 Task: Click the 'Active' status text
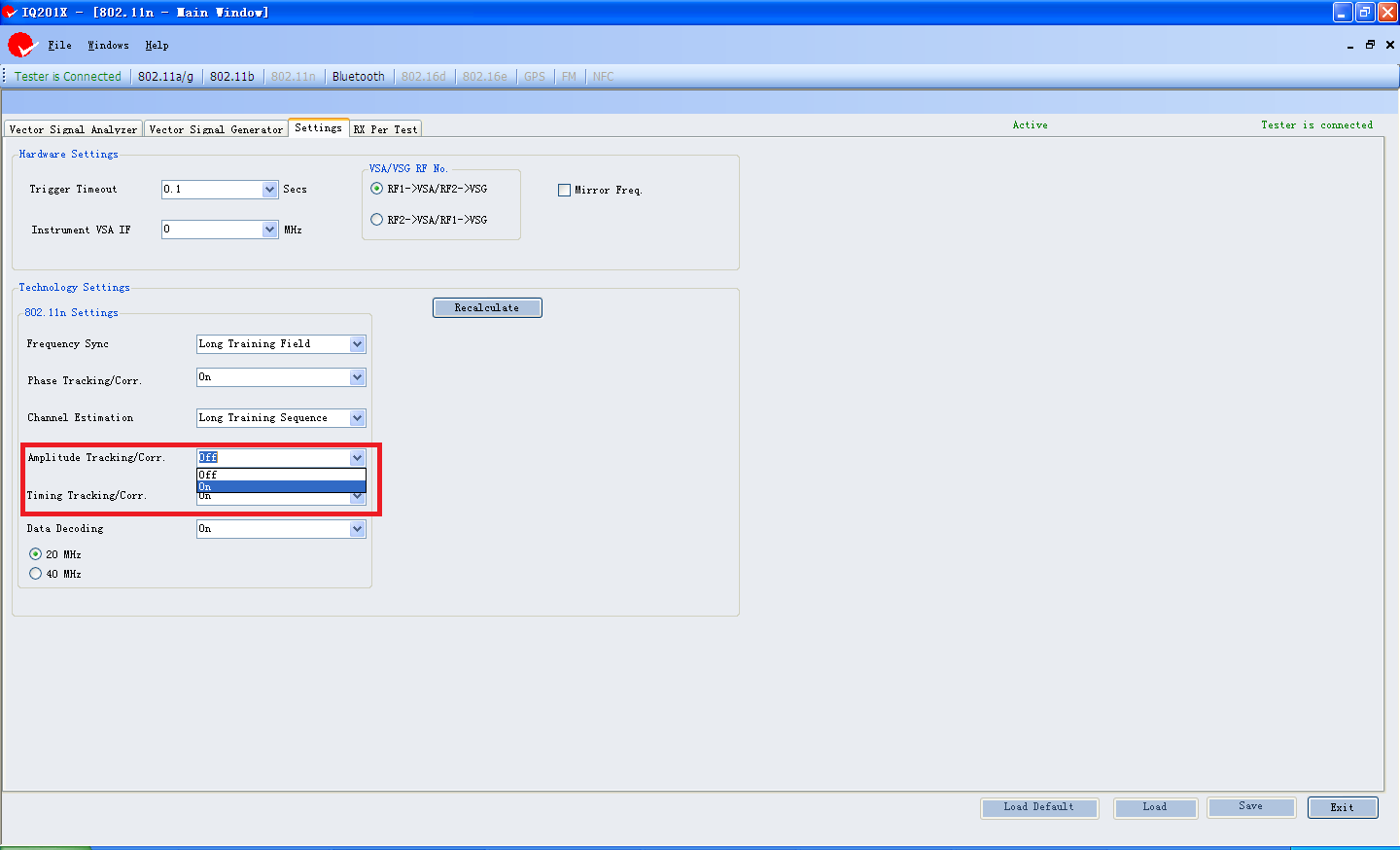tap(1031, 125)
